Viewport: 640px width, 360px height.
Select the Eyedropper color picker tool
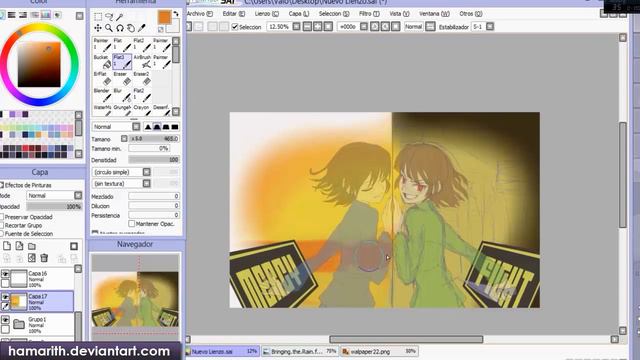[142, 28]
